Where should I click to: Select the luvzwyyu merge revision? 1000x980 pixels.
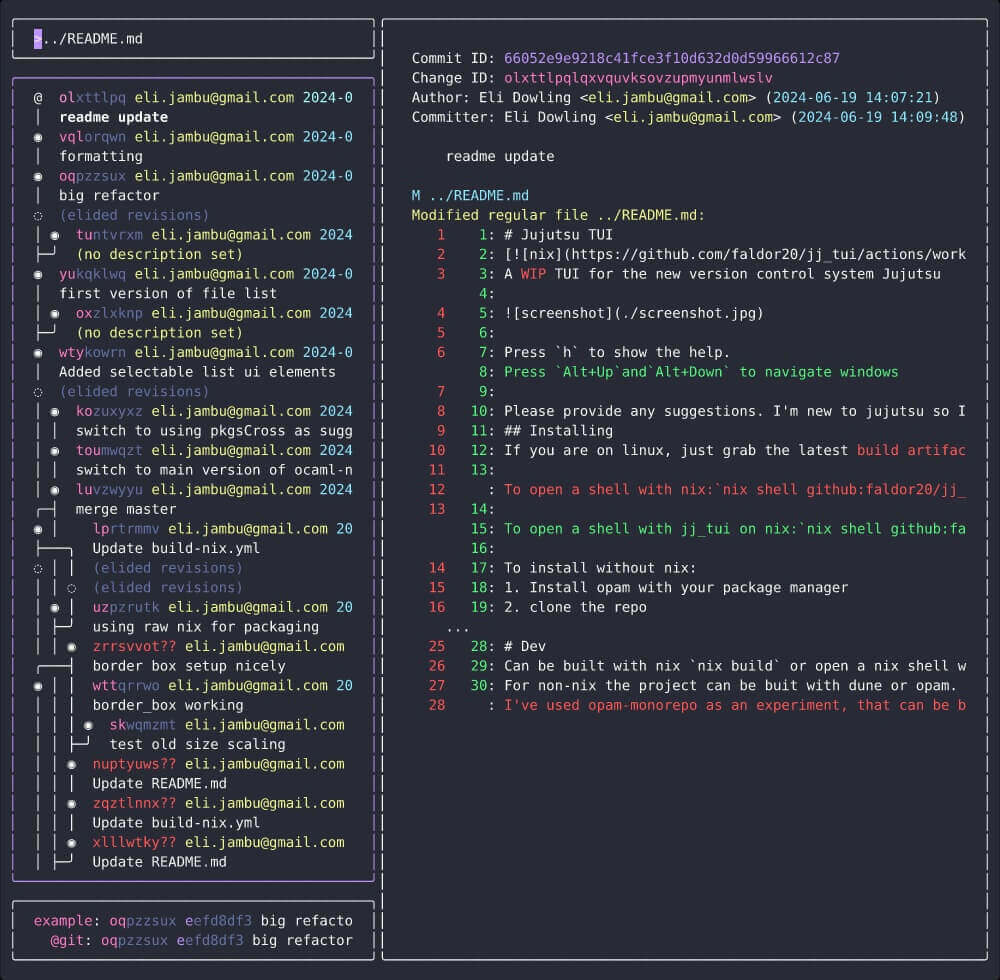214,489
